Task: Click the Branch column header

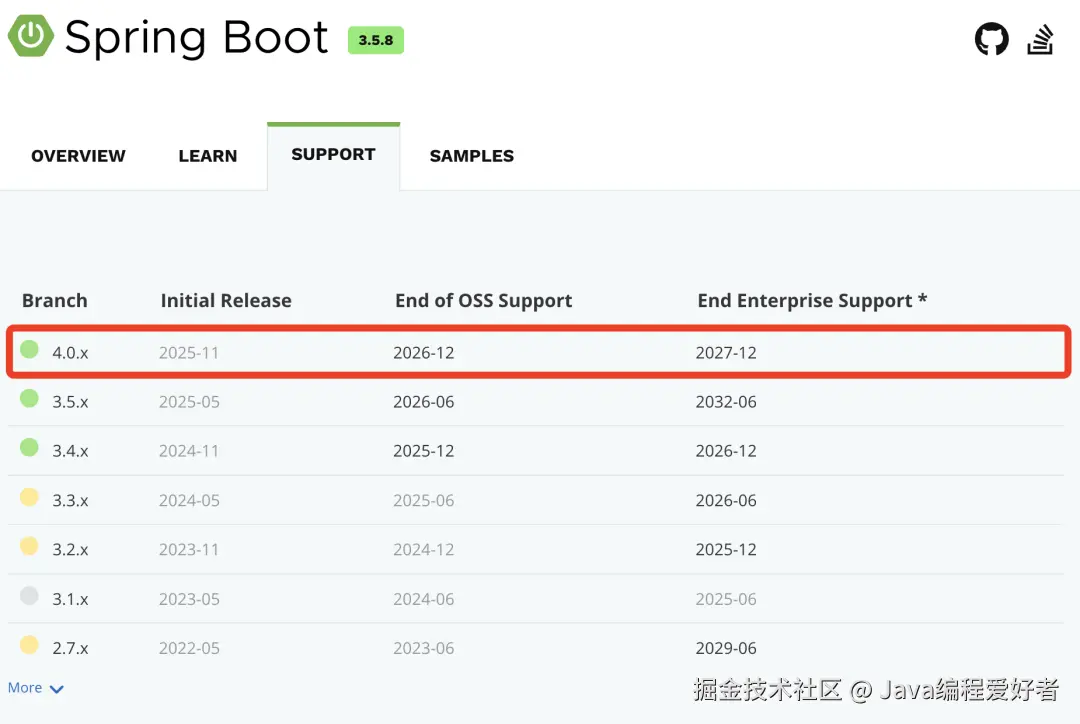Action: [54, 301]
